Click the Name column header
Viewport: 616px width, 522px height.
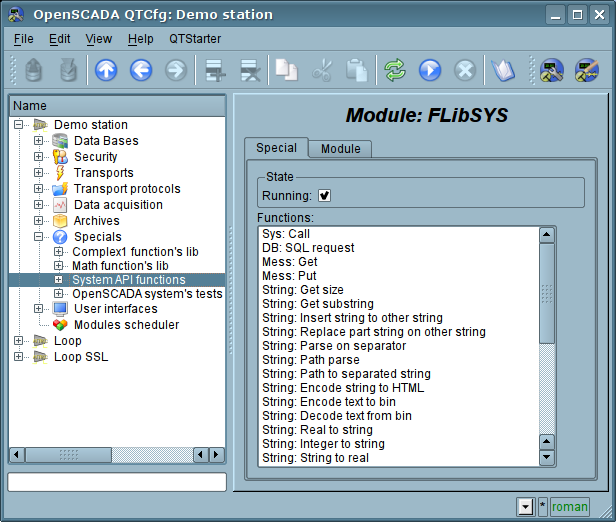coord(117,106)
